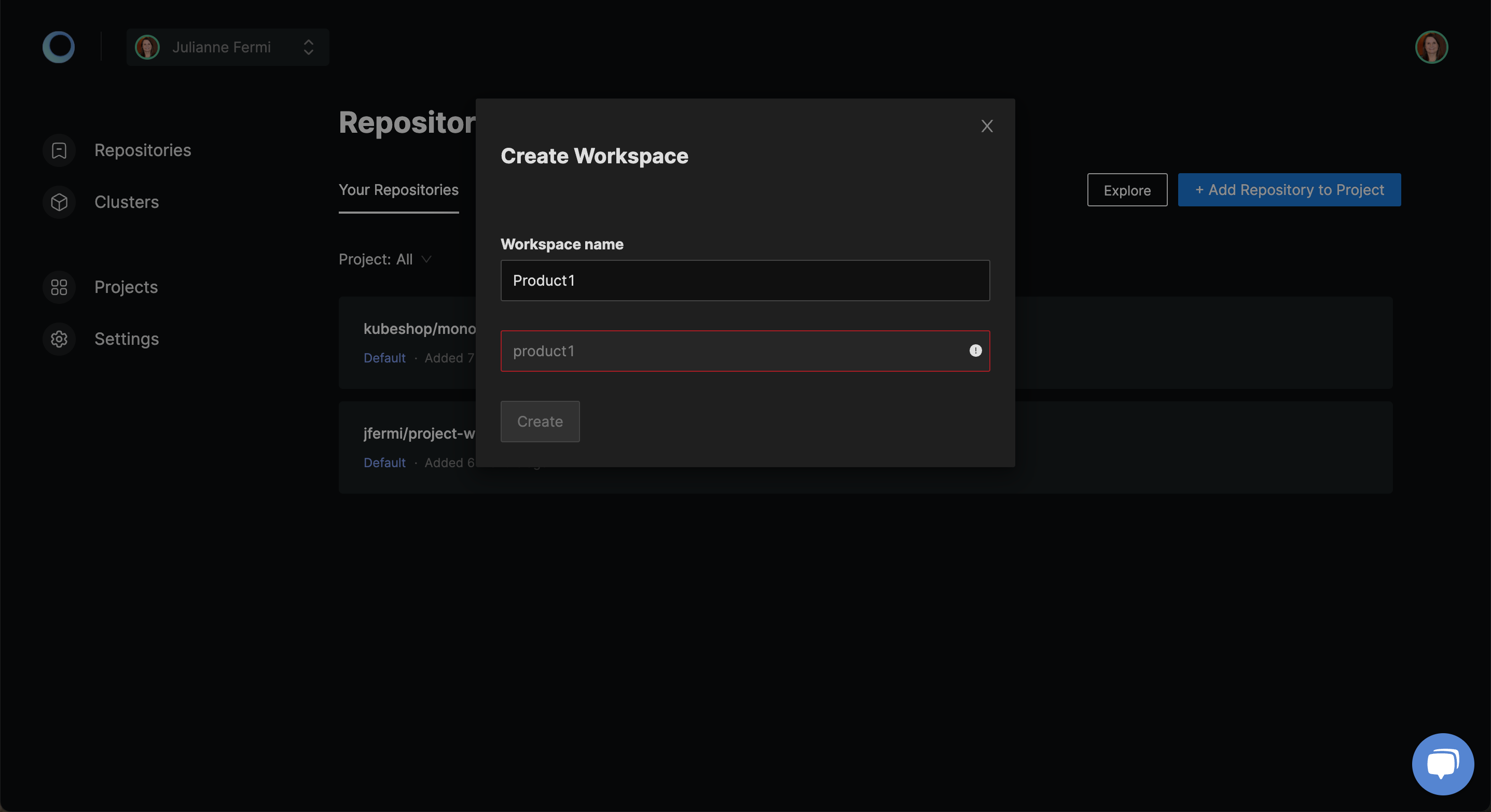Click the Repositories sidebar icon
The height and width of the screenshot is (812, 1491).
point(58,150)
